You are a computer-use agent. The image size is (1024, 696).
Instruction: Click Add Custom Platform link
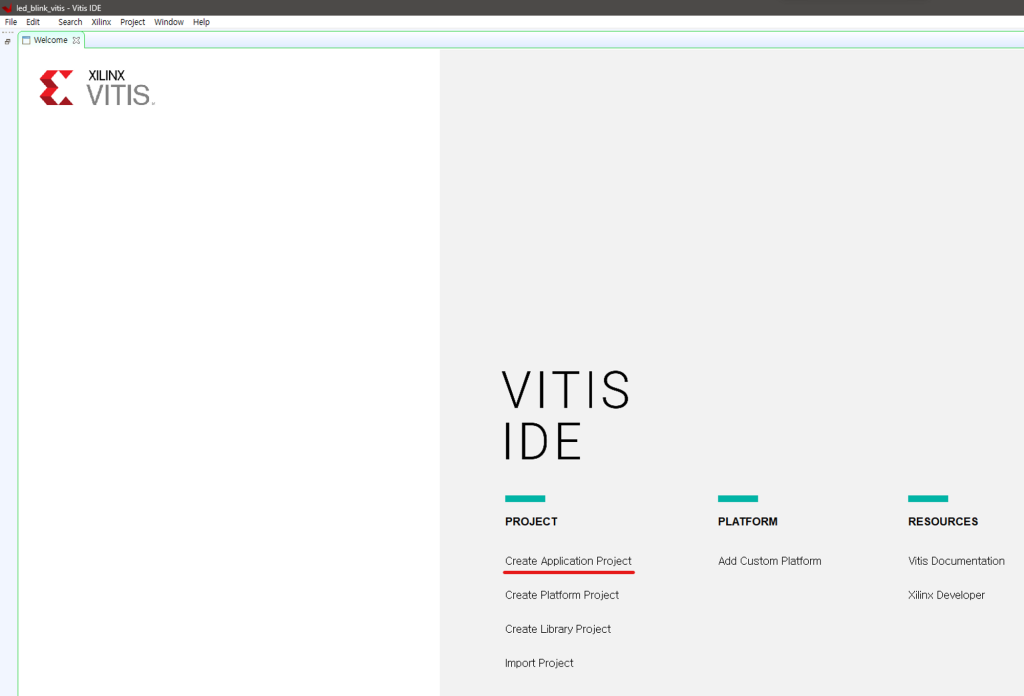click(x=769, y=561)
